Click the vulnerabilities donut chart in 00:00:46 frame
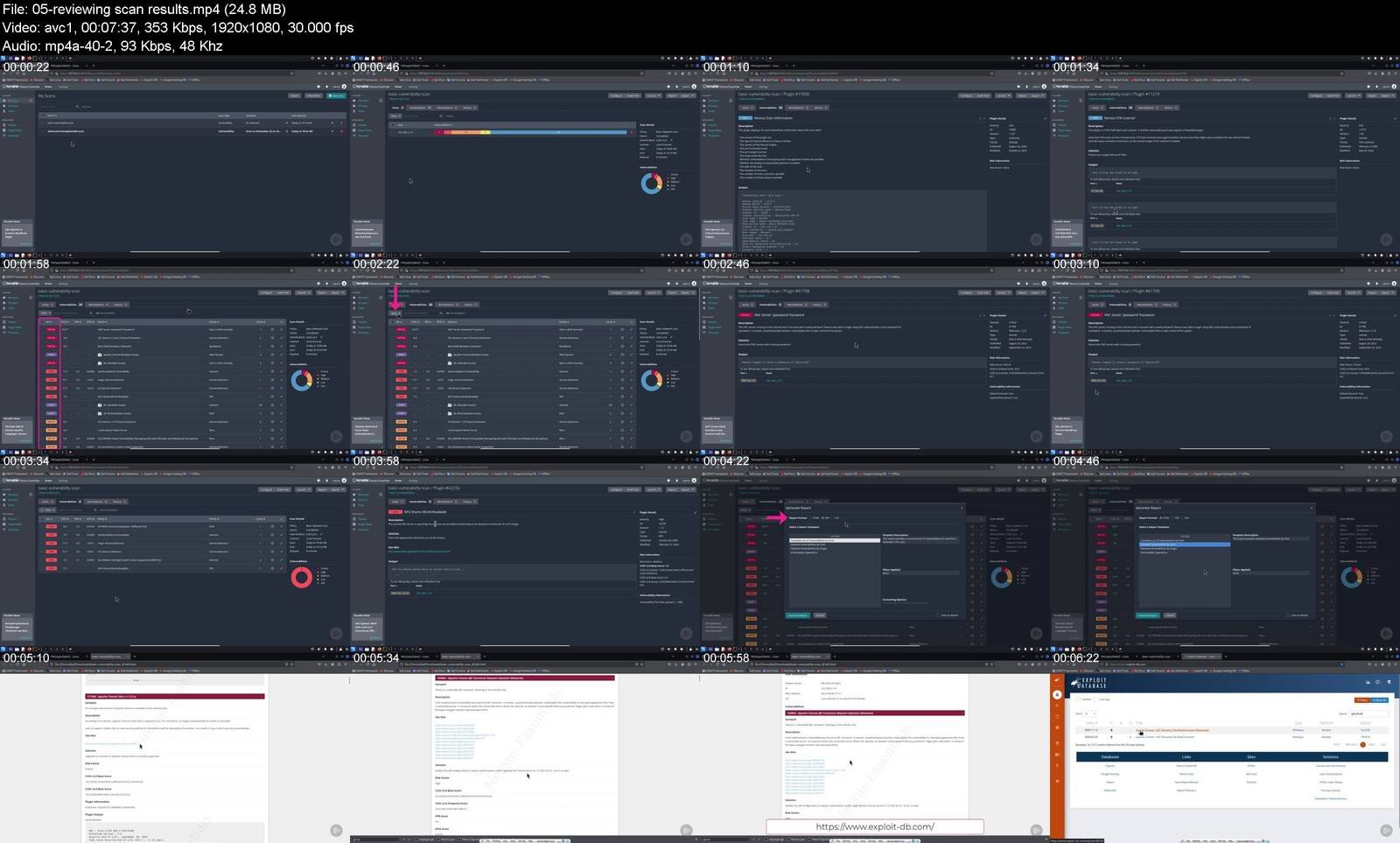Viewport: 1400px width, 843px height. (651, 183)
